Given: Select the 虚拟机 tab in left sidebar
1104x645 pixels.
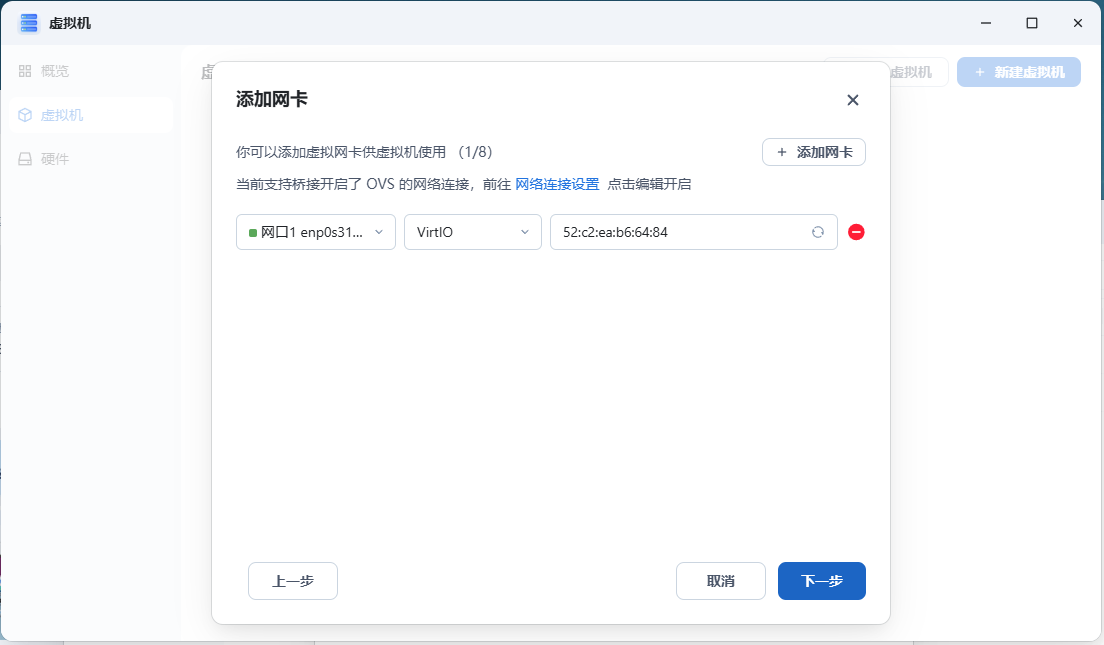Looking at the screenshot, I should 62,115.
